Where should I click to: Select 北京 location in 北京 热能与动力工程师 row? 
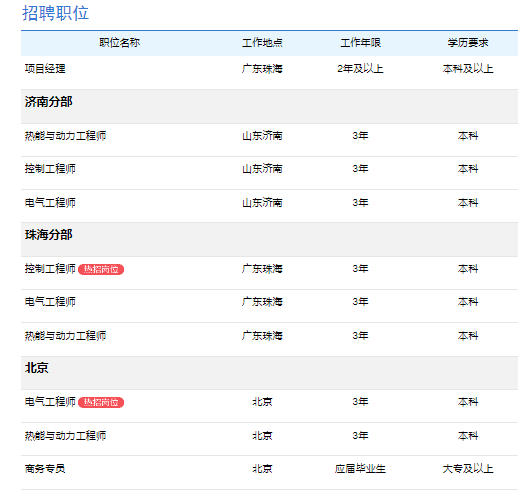(x=262, y=436)
